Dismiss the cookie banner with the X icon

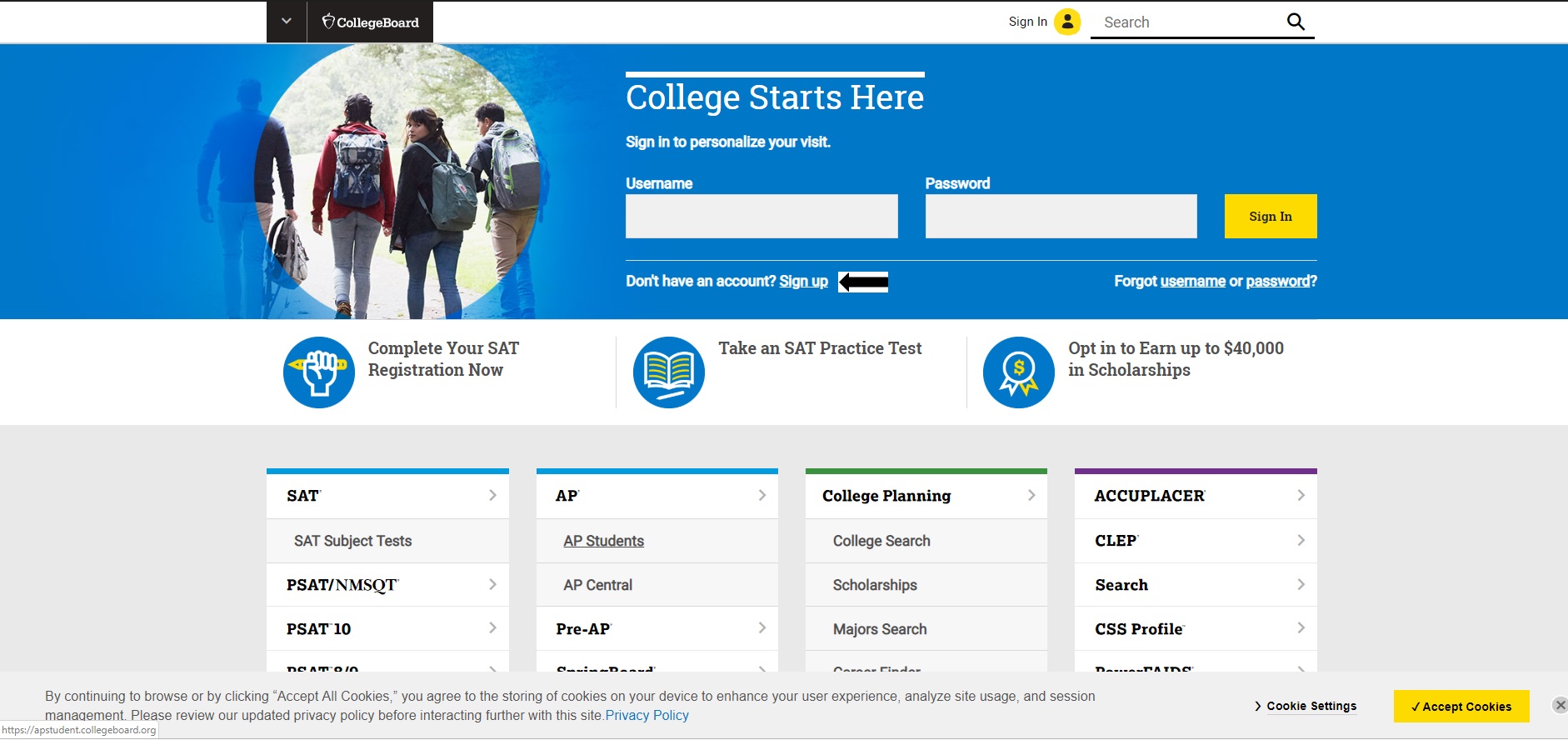point(1560,705)
